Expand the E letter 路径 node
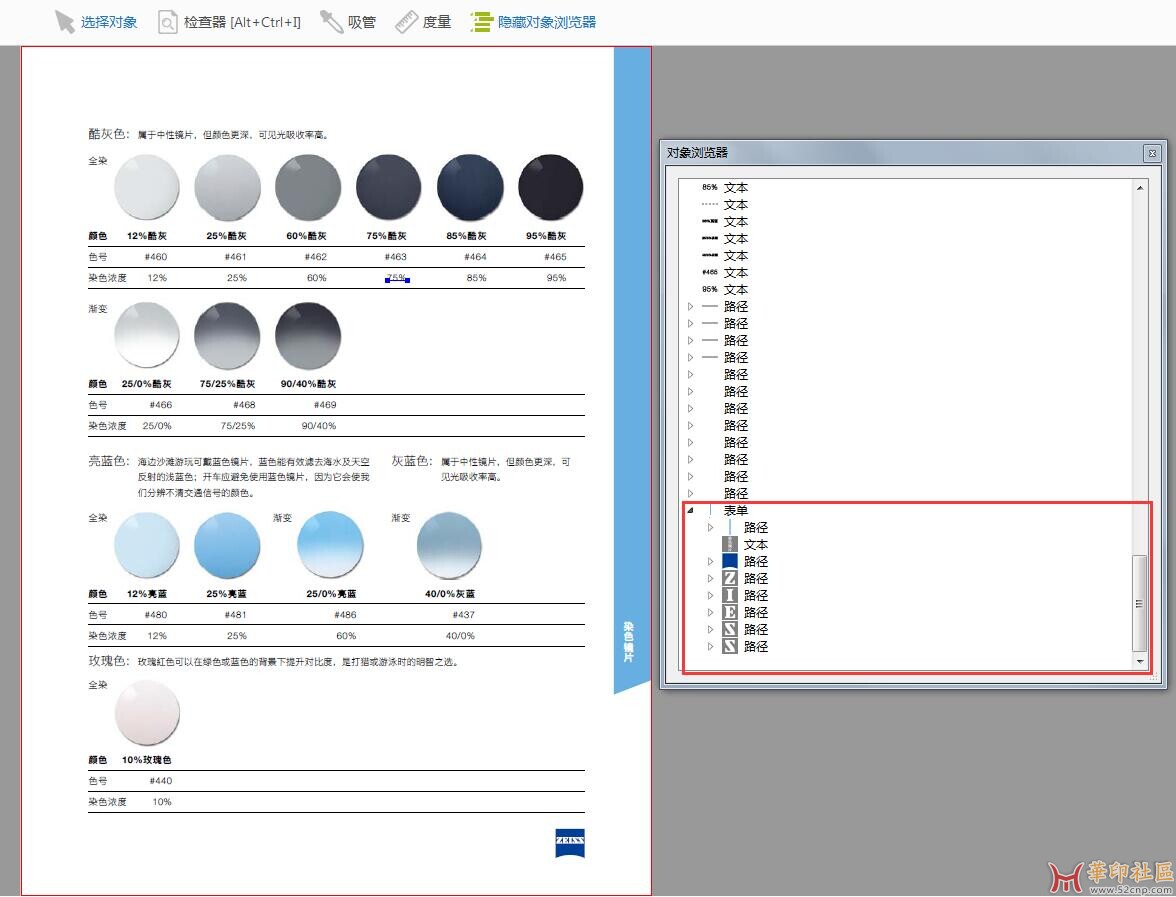 coord(710,612)
